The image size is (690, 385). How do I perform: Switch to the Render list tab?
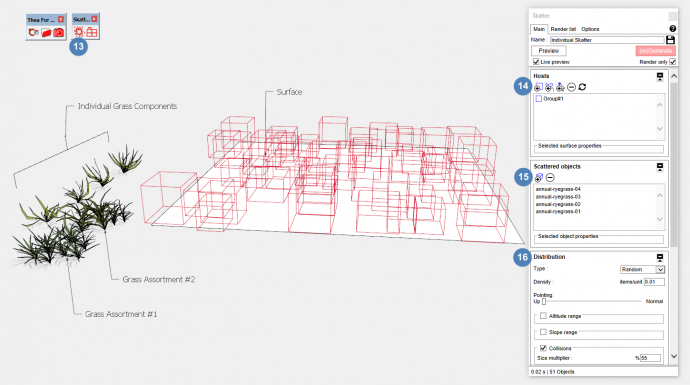coord(563,29)
